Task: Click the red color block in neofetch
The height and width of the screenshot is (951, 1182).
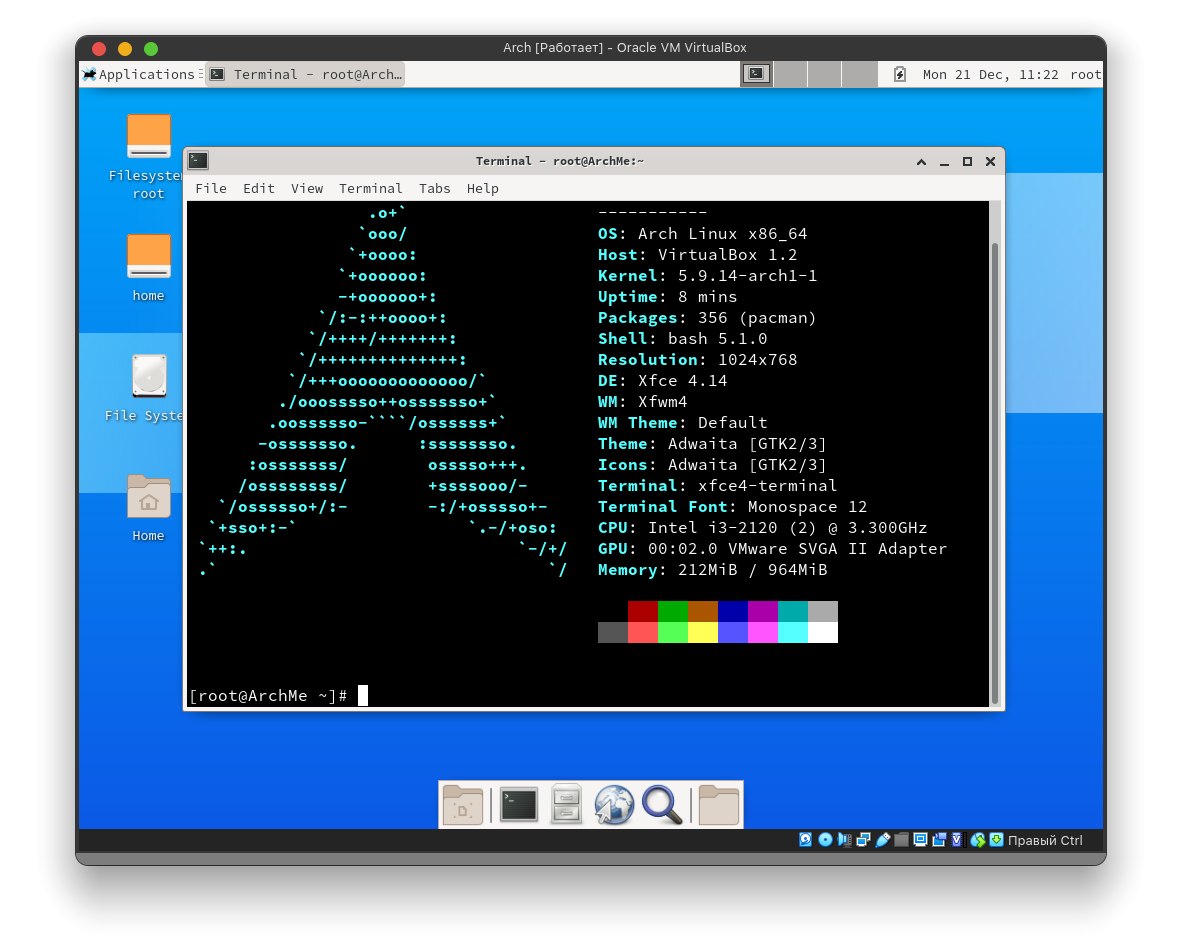Action: pyautogui.click(x=642, y=611)
